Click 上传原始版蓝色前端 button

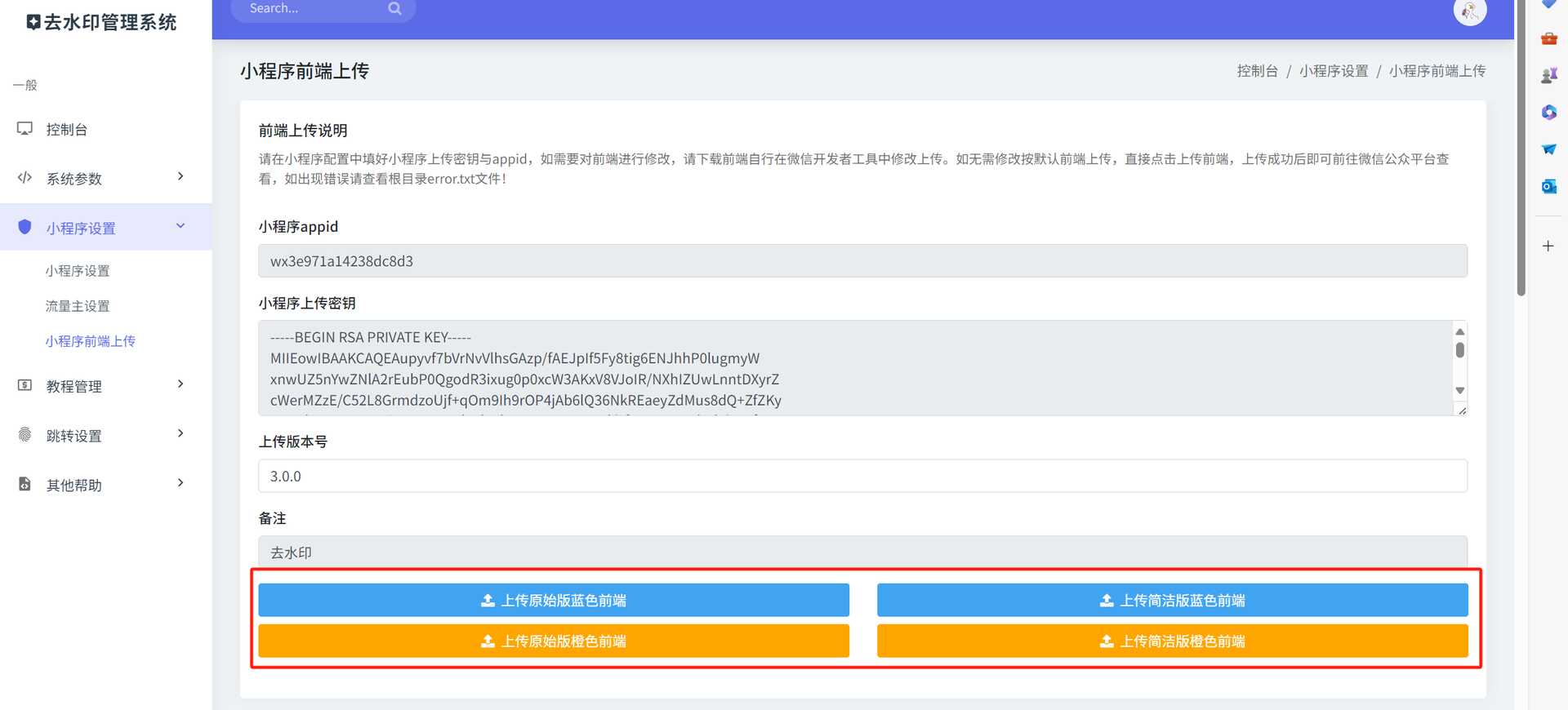[x=554, y=601]
